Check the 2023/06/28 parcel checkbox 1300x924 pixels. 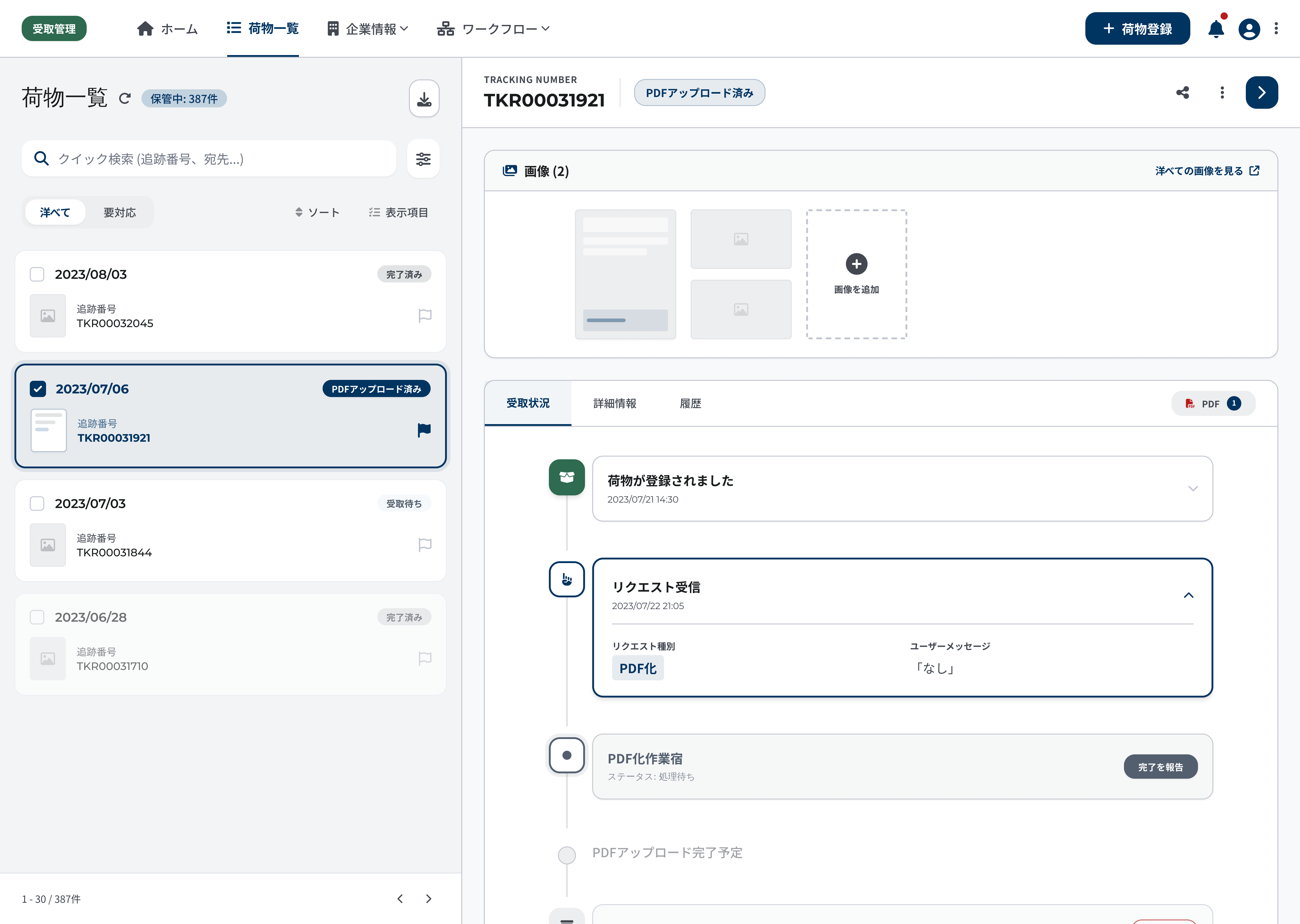coord(37,617)
